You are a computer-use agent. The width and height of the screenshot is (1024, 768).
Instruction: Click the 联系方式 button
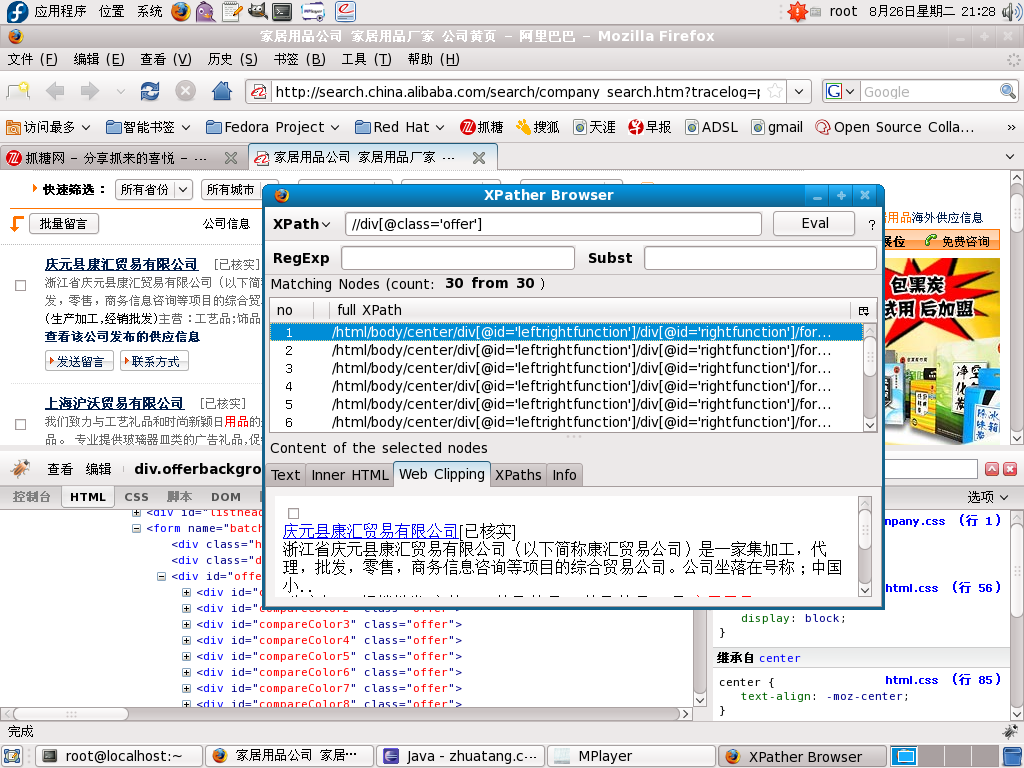click(154, 361)
